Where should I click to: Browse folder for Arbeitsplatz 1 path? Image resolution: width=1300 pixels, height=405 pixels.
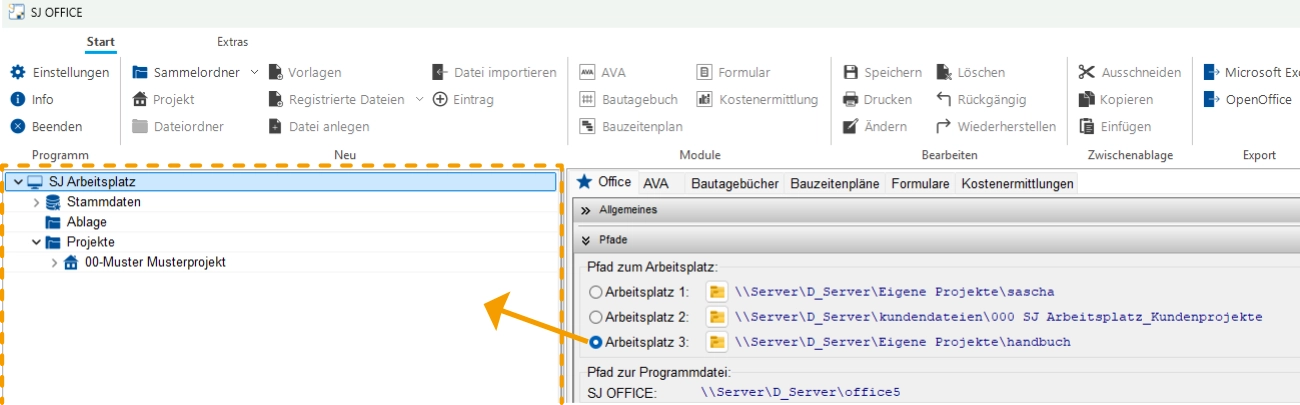717,292
